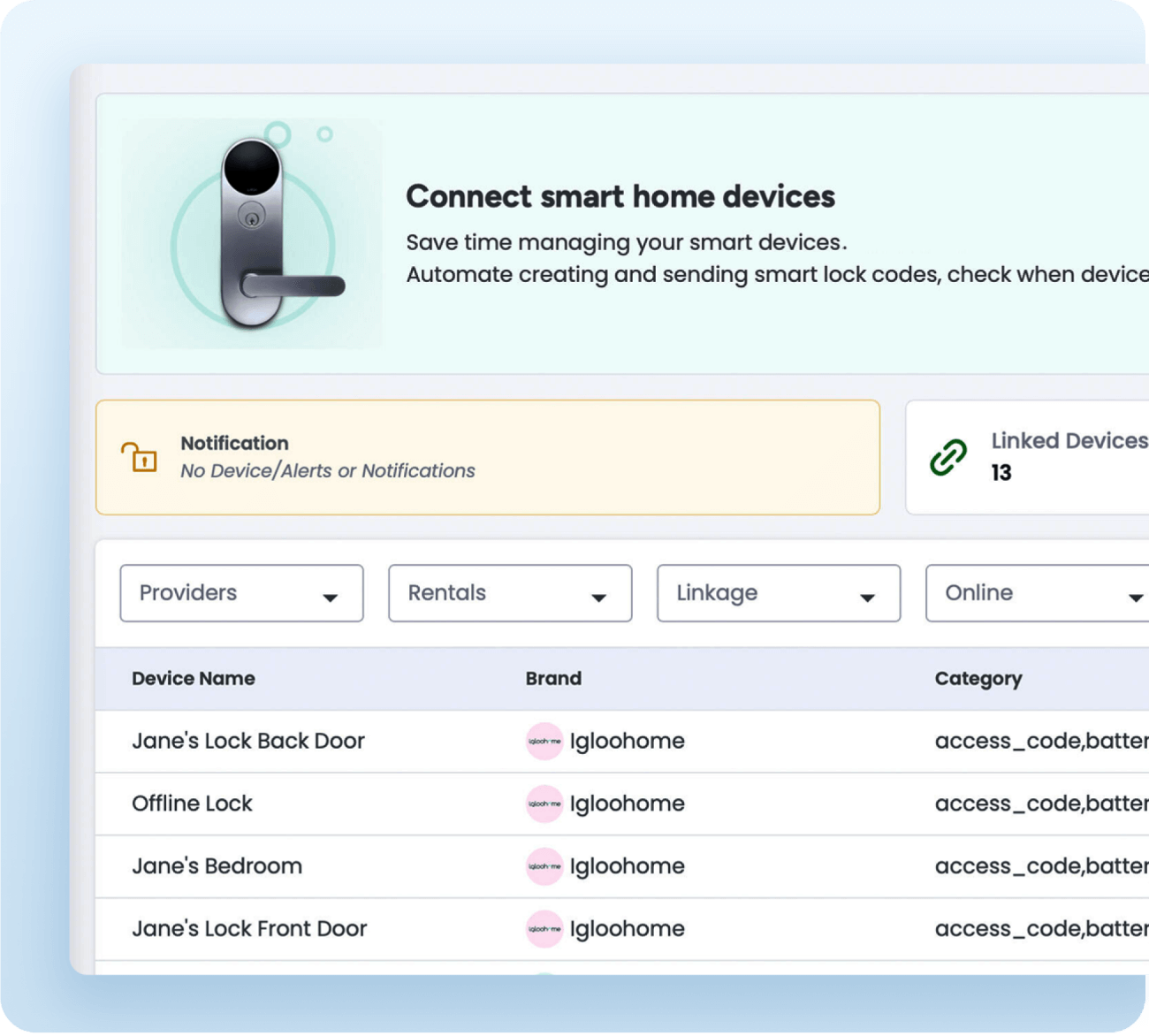The height and width of the screenshot is (1036, 1149).
Task: Click Igloohome logo in Jane's Lock Back Door row
Action: (544, 742)
